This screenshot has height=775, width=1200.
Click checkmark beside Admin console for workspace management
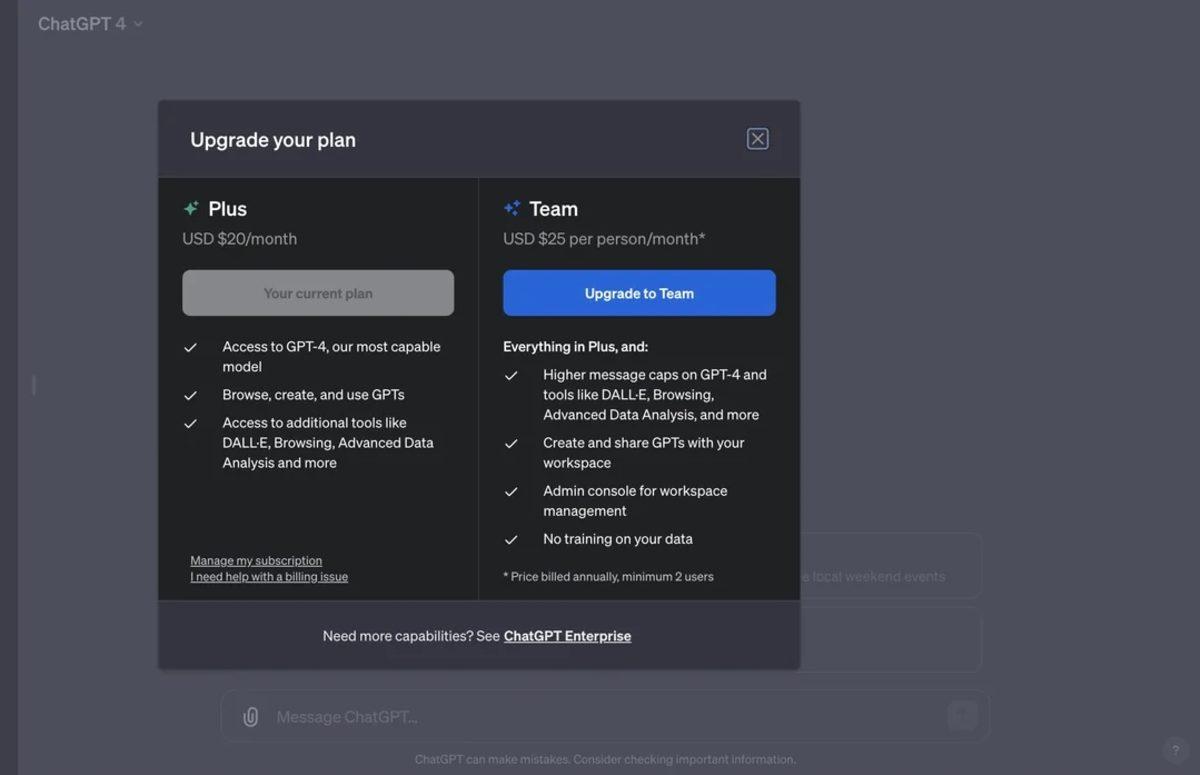[511, 492]
